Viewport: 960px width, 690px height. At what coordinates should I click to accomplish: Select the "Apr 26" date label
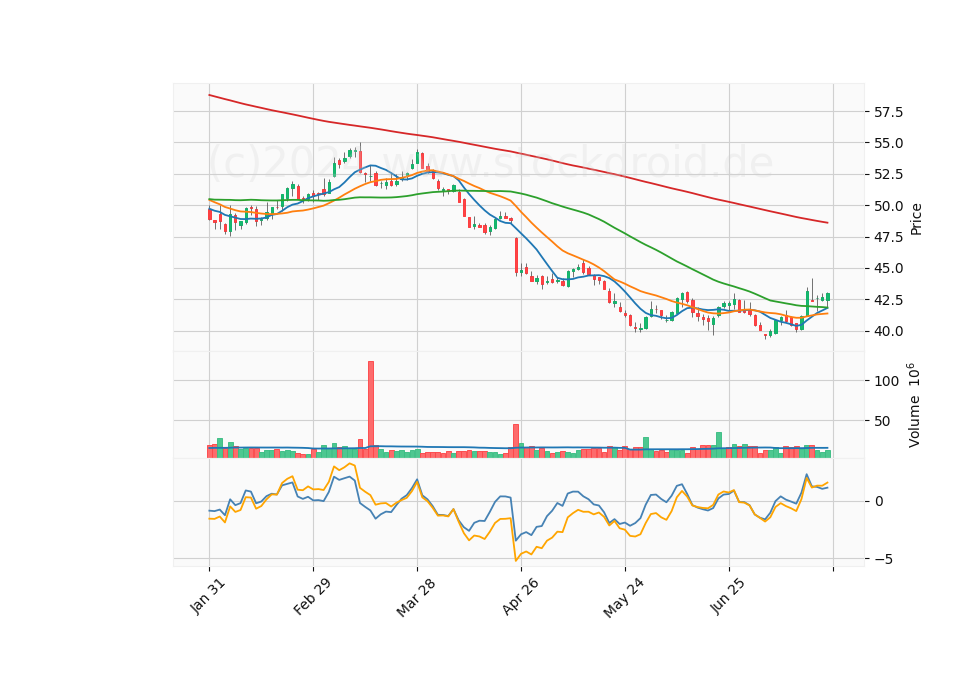(x=520, y=596)
